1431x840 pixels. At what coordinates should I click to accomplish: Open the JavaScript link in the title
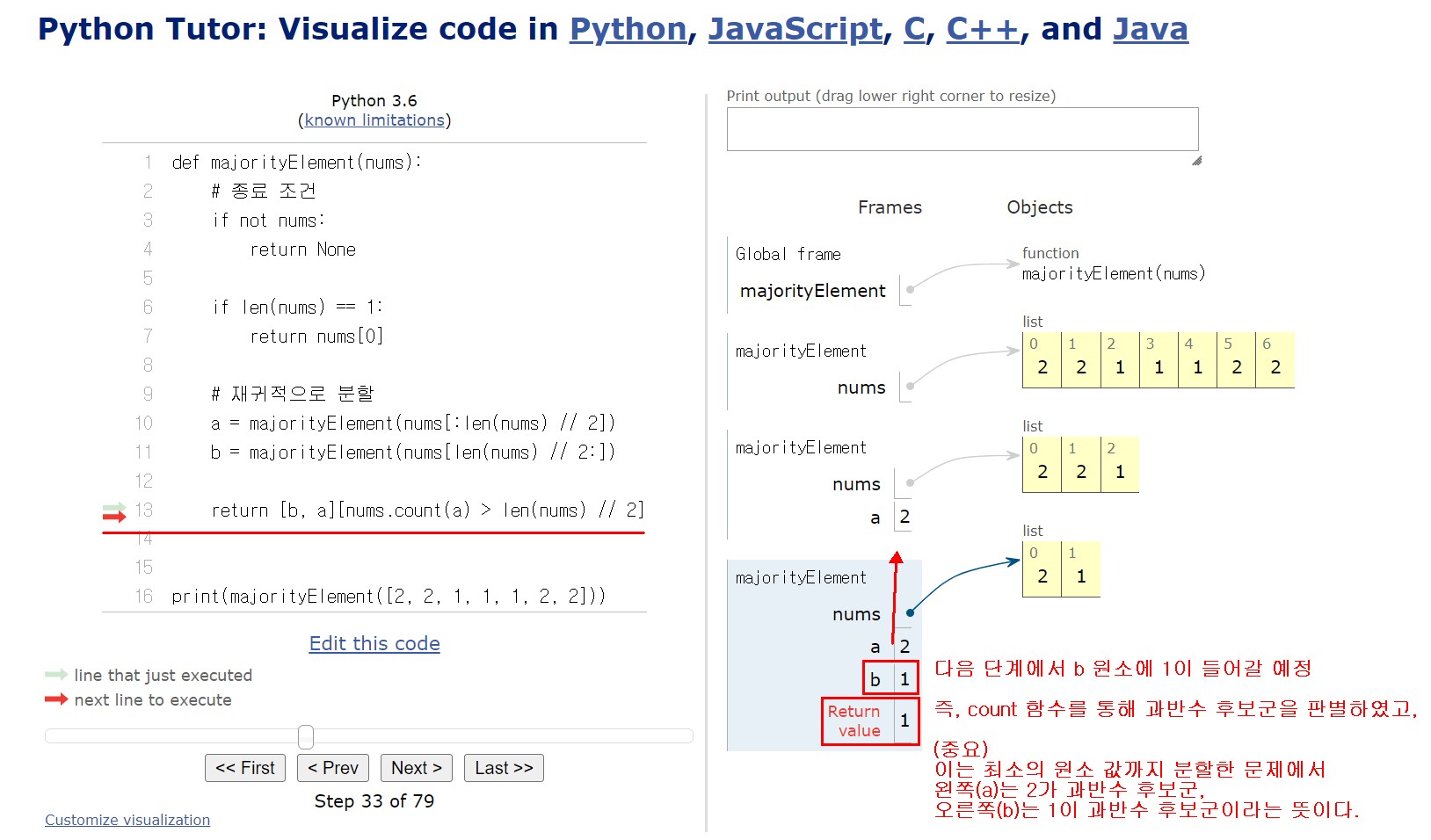pyautogui.click(x=795, y=29)
